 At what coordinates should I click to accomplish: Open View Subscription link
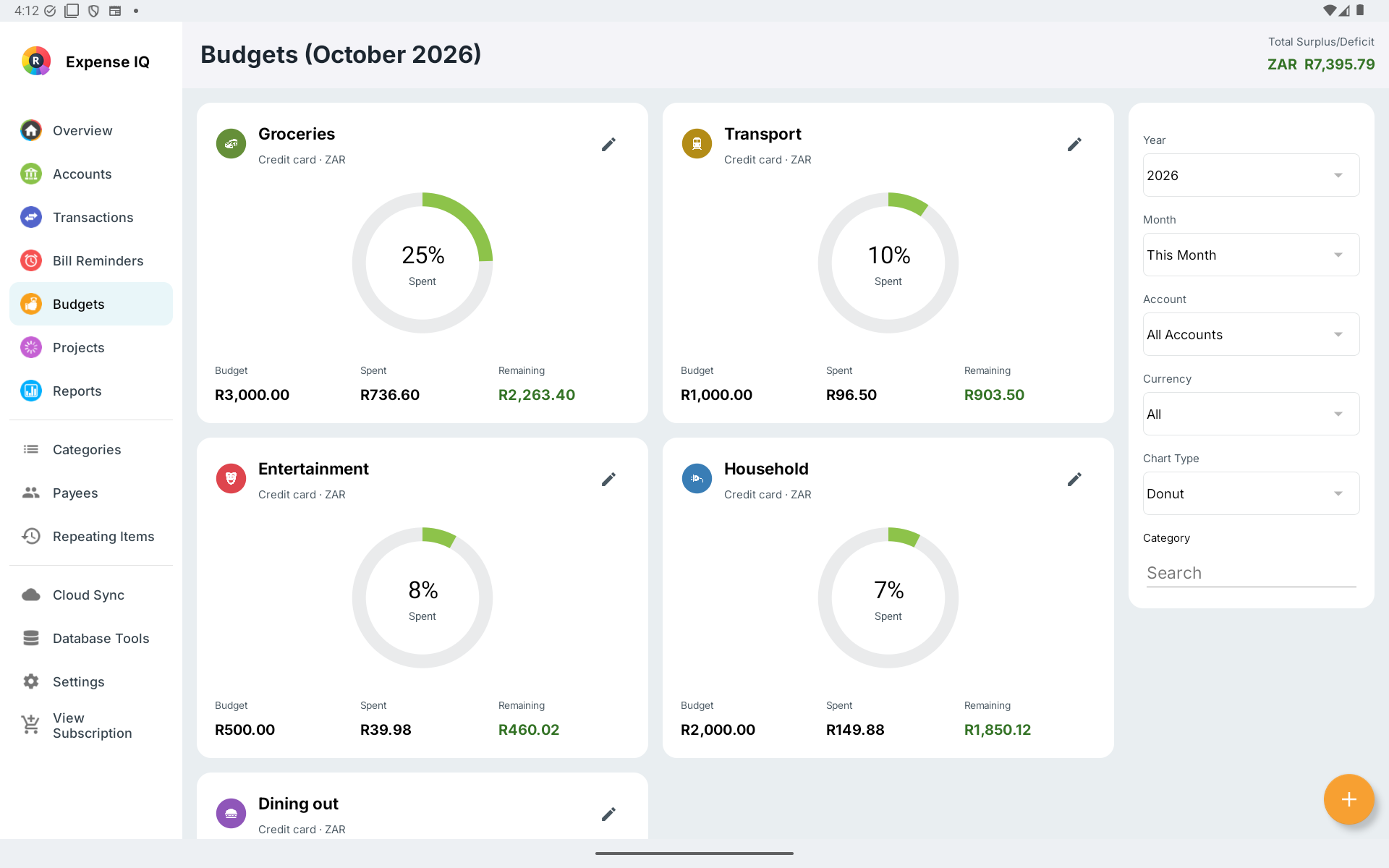91,726
